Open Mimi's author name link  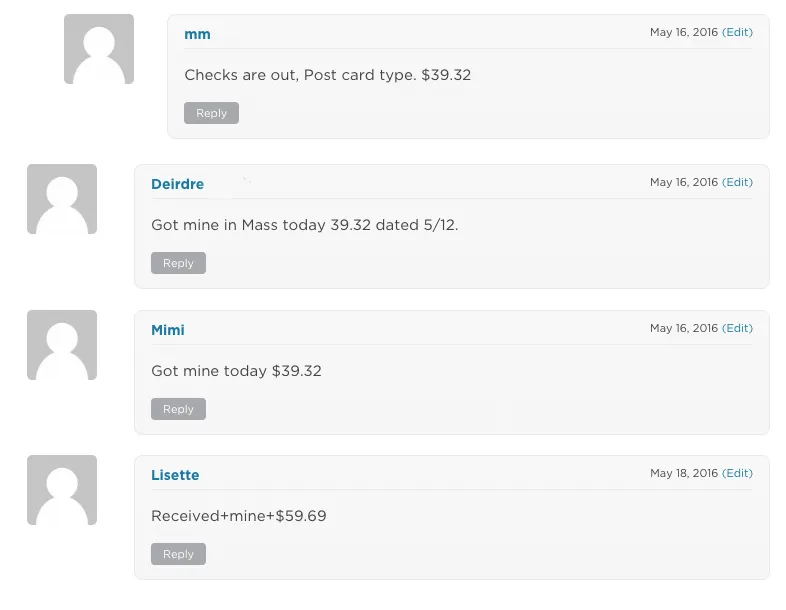tap(168, 330)
